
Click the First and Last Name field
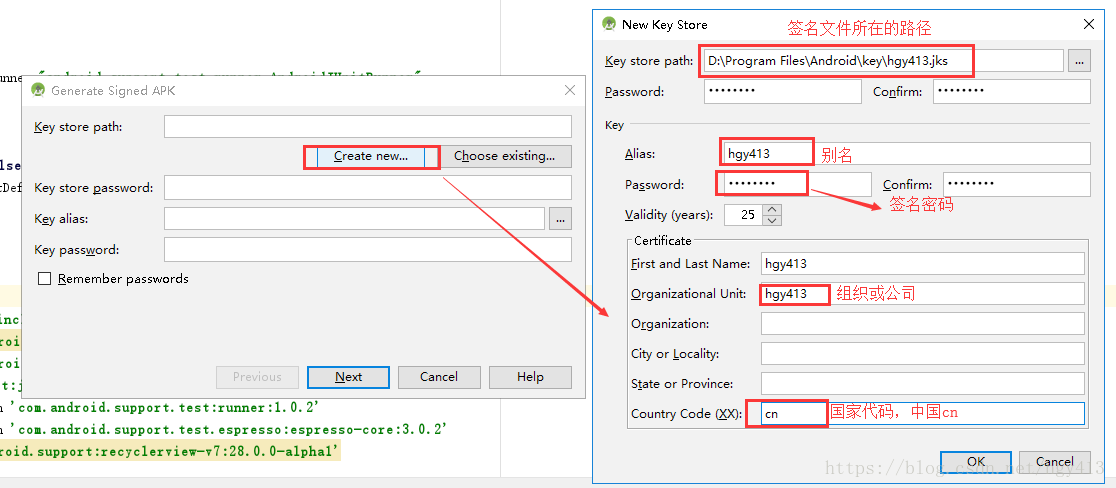(x=922, y=263)
